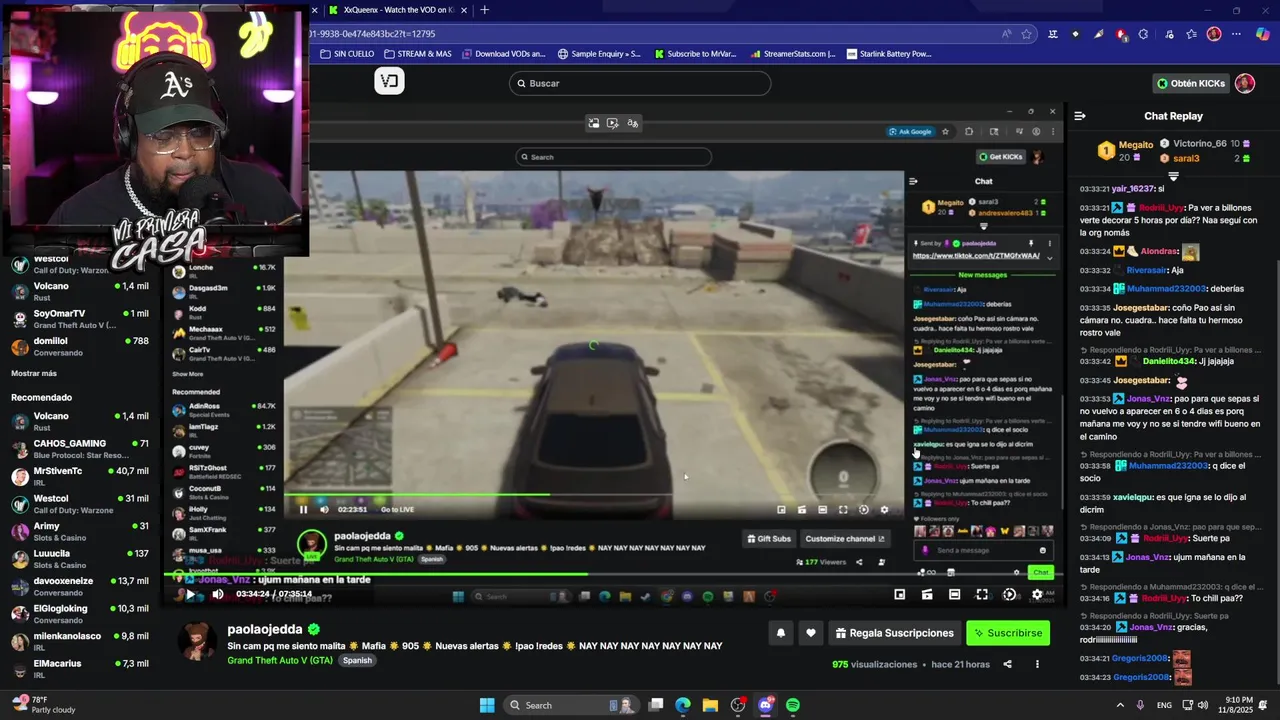
Task: Click Mostrar más in sidebar
Action: point(34,373)
